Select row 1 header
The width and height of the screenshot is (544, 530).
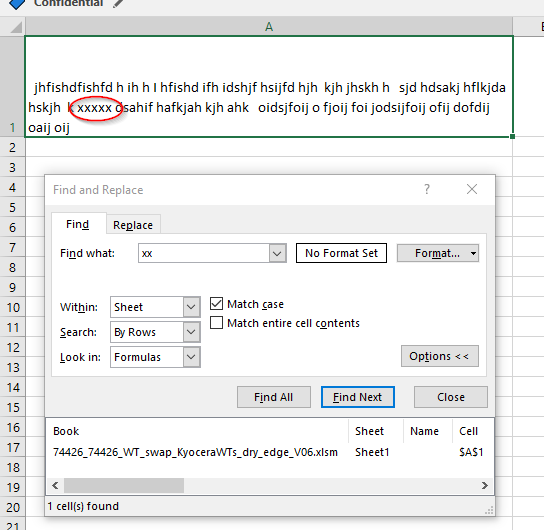click(12, 87)
